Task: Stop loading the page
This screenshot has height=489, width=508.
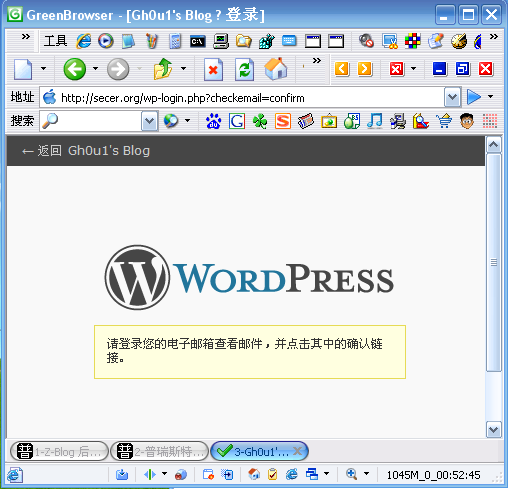Action: pos(213,69)
